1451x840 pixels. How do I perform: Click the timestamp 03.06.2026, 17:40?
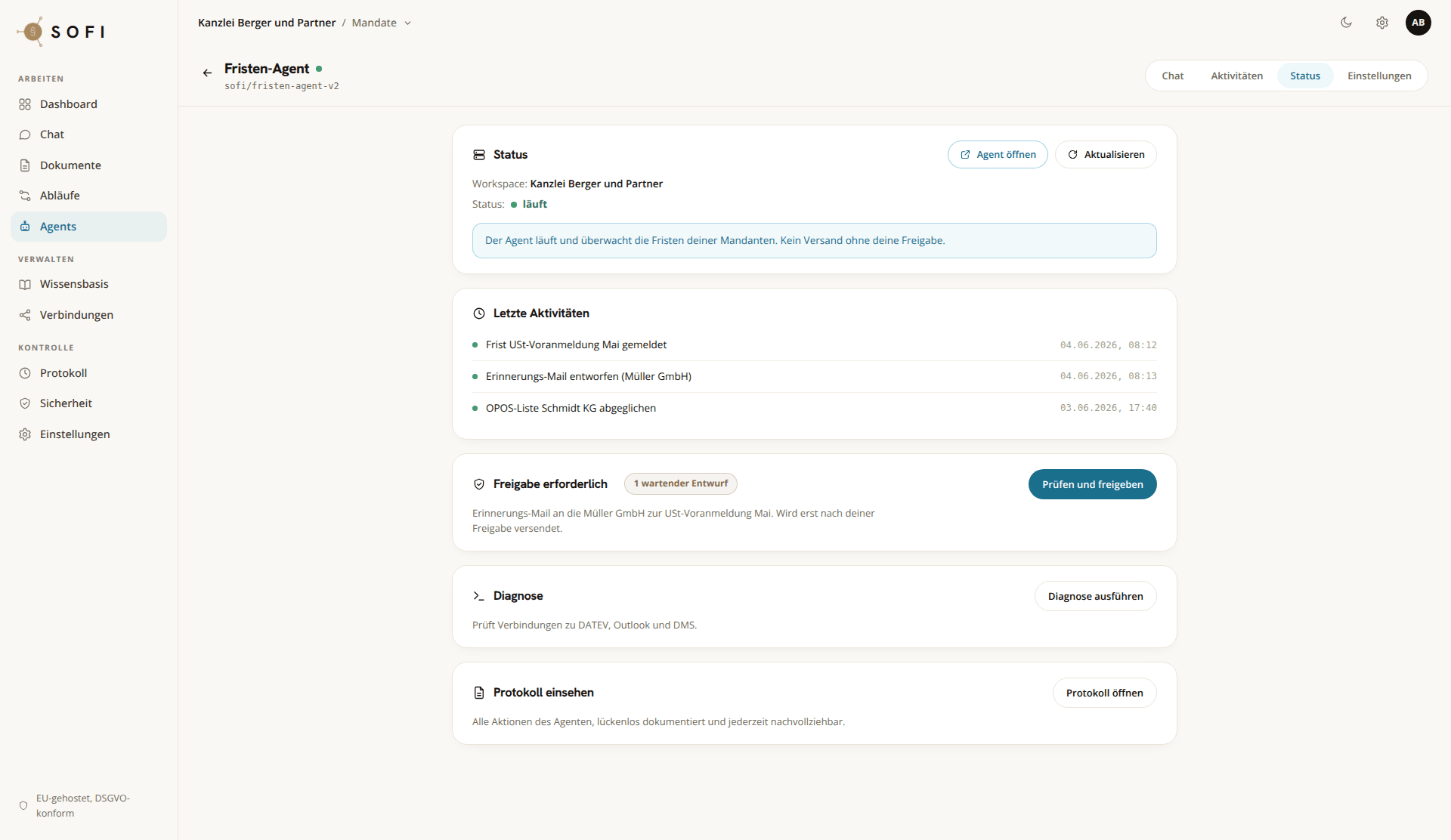[1108, 408]
